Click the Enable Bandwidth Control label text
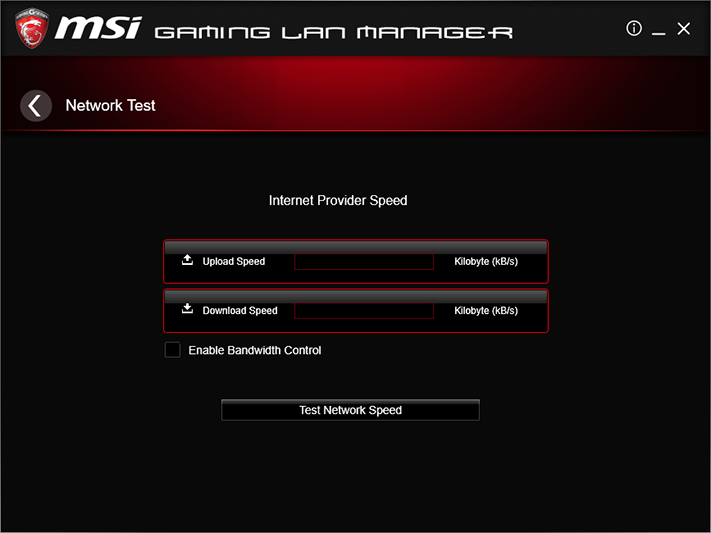 point(254,350)
